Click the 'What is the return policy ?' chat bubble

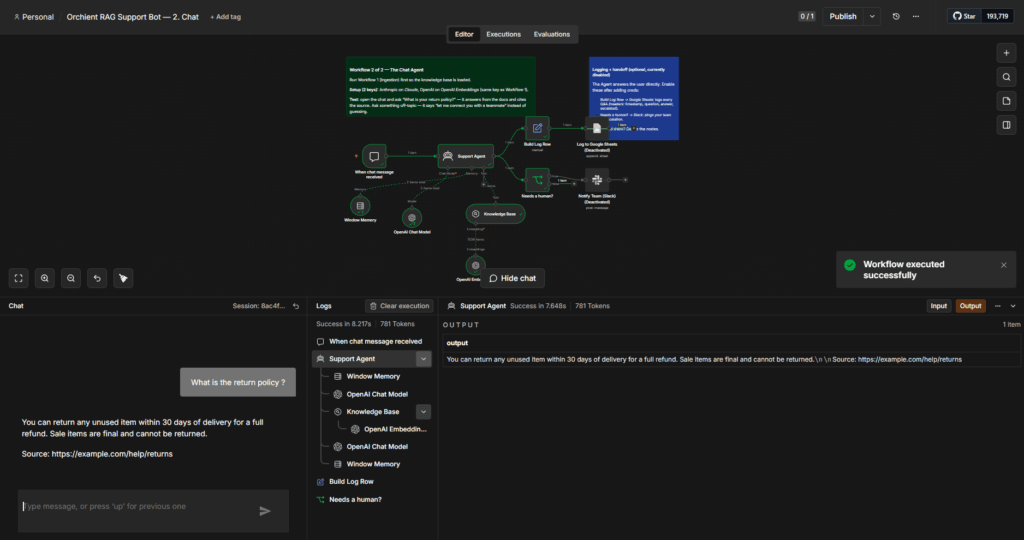(x=238, y=382)
